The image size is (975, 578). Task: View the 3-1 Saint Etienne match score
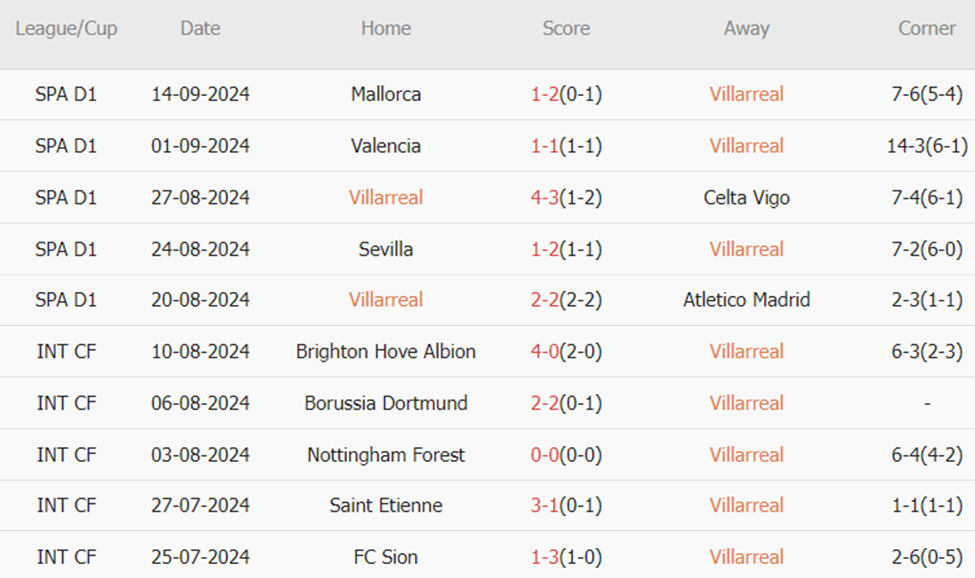click(544, 506)
